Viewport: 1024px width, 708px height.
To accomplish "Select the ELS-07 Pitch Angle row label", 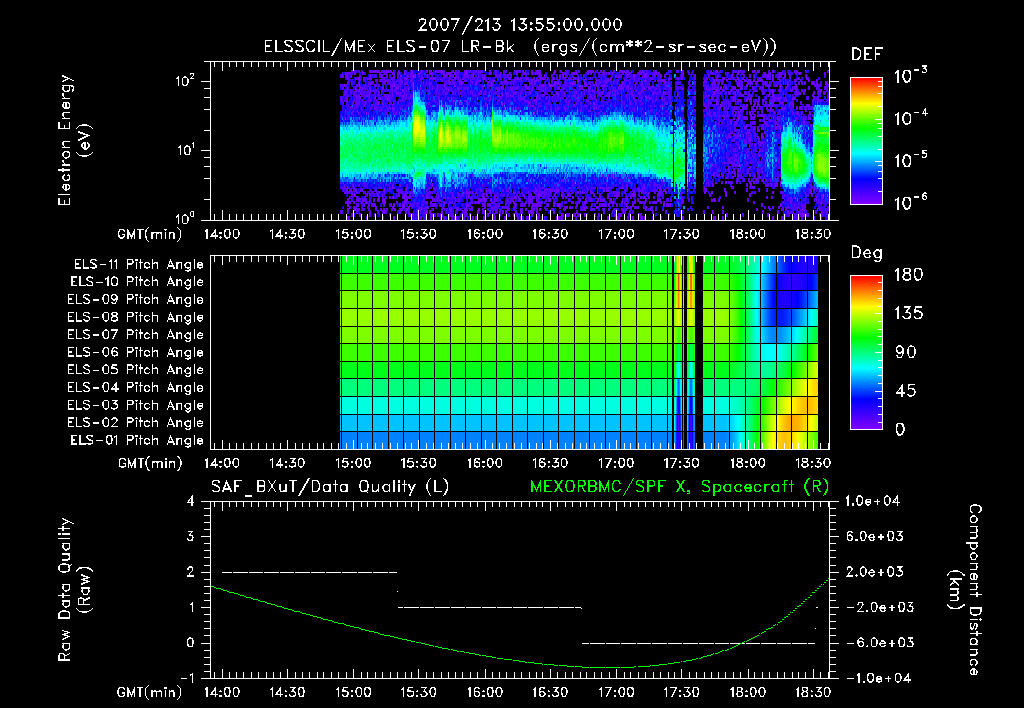I will 136,334.
